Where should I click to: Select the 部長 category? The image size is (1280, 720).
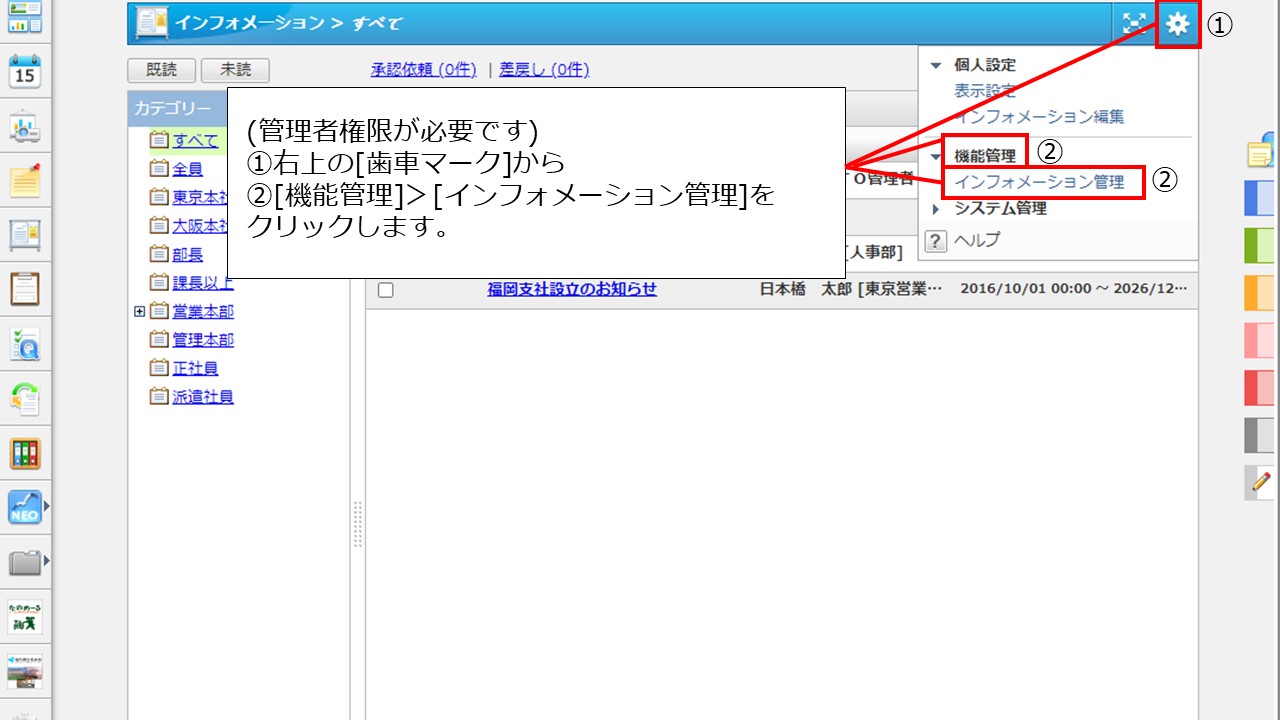(x=188, y=255)
